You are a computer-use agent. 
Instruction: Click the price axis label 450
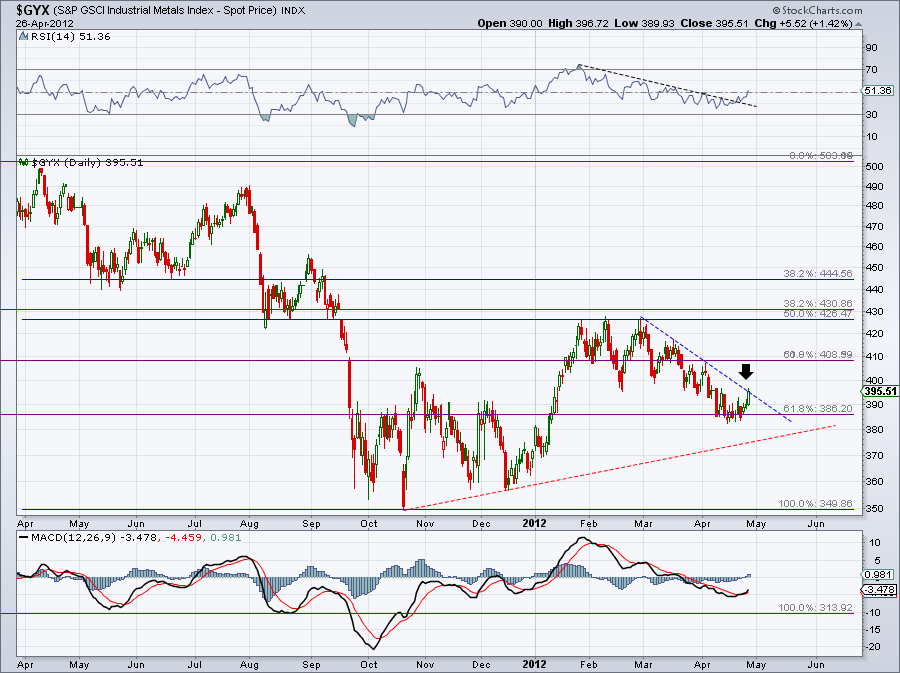874,267
